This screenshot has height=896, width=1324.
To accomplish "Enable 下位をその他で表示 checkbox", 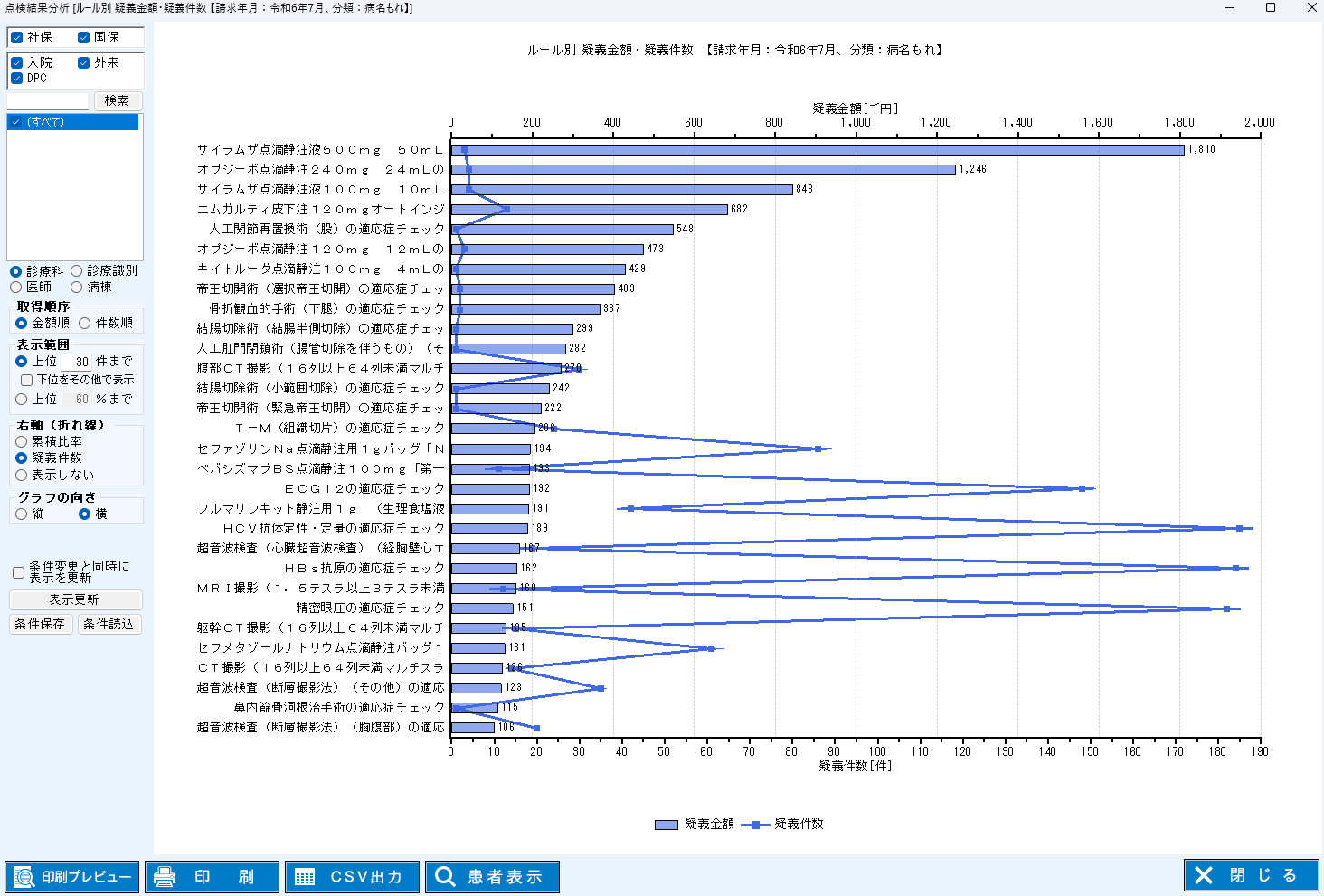I will (27, 380).
